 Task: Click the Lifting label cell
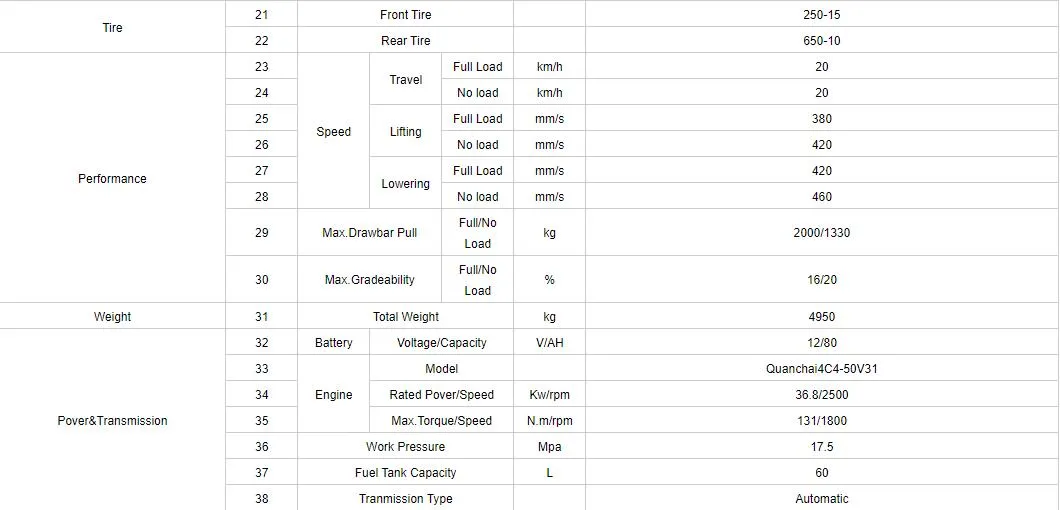tap(405, 132)
